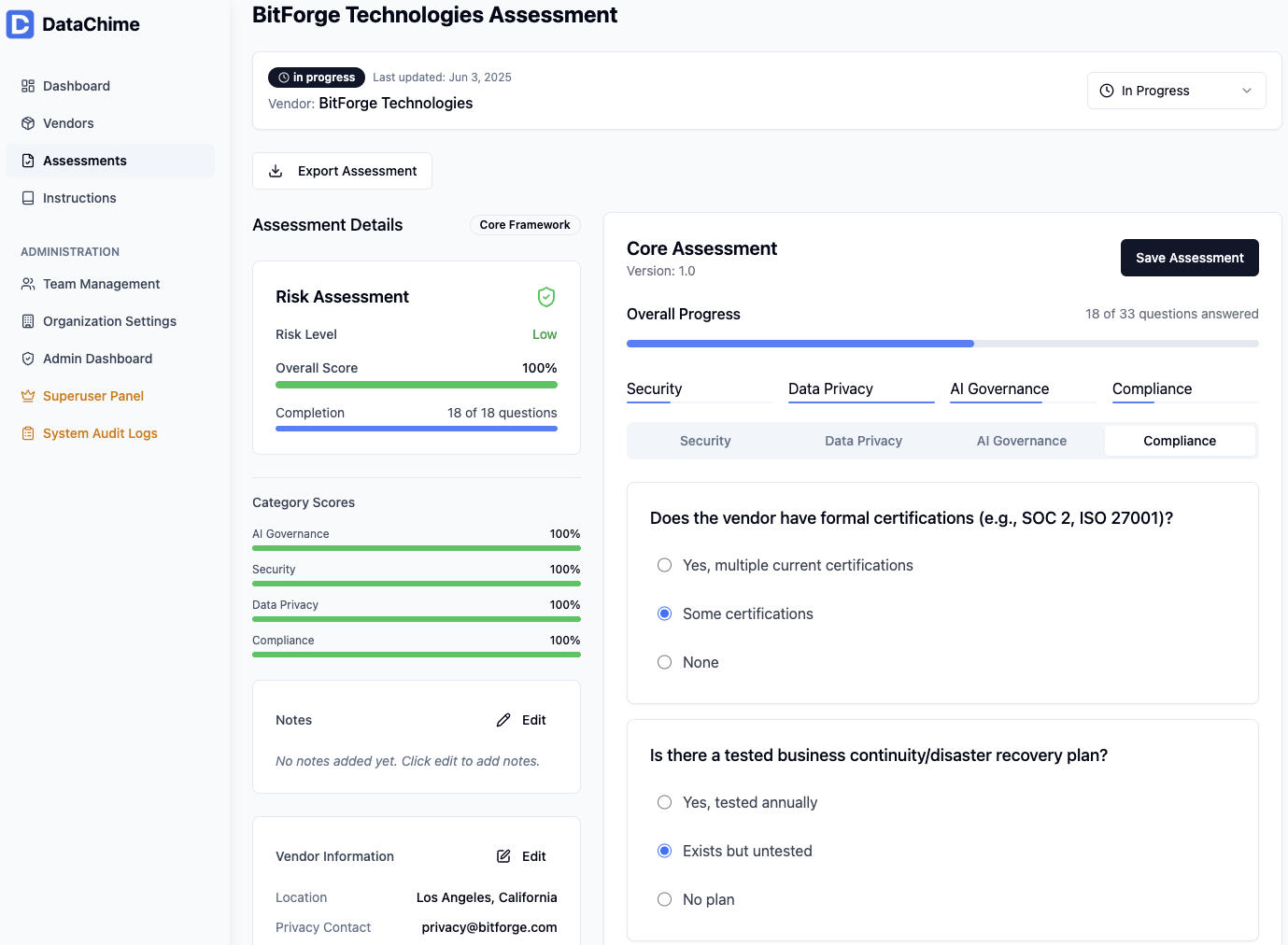Click the '18 of 33 questions answered' text
This screenshot has width=1288, height=945.
tap(1172, 314)
